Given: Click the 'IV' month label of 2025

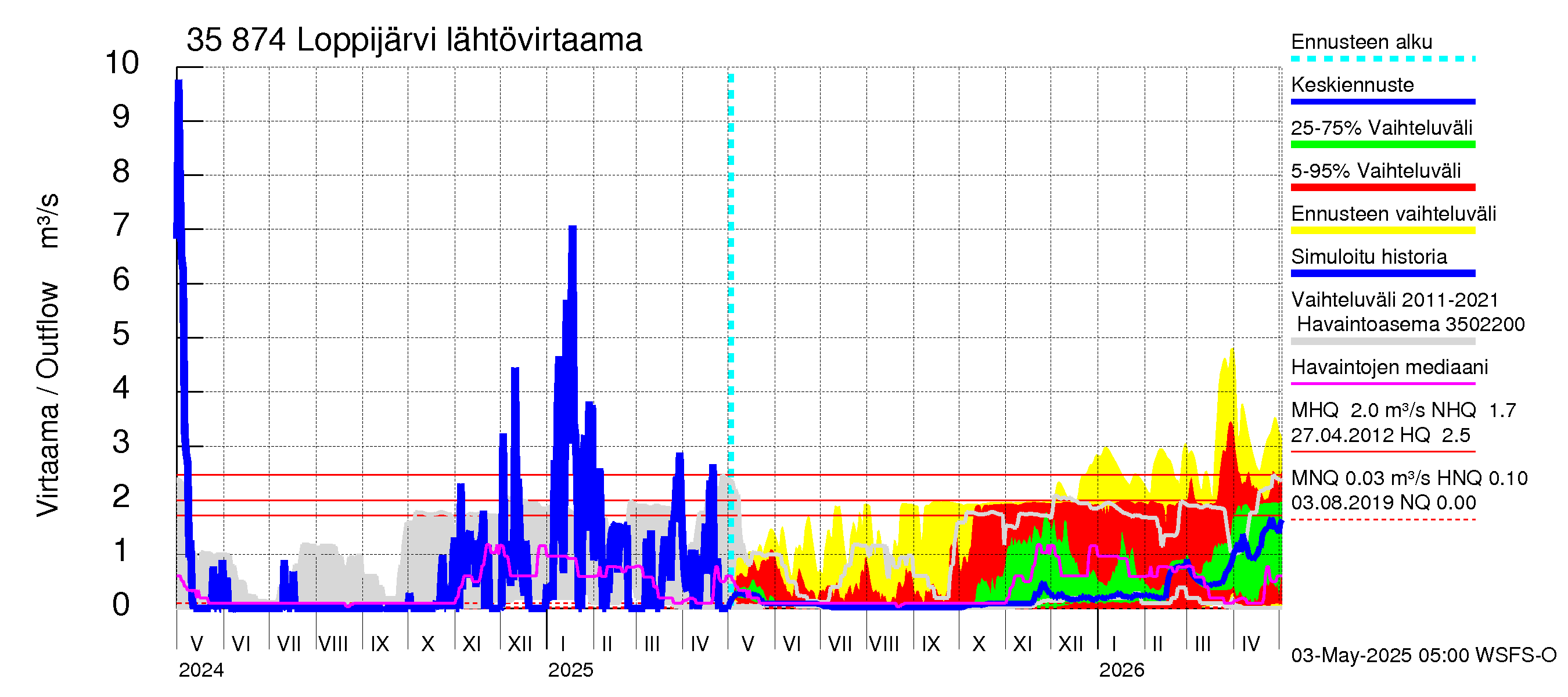Looking at the screenshot, I should coord(700,644).
